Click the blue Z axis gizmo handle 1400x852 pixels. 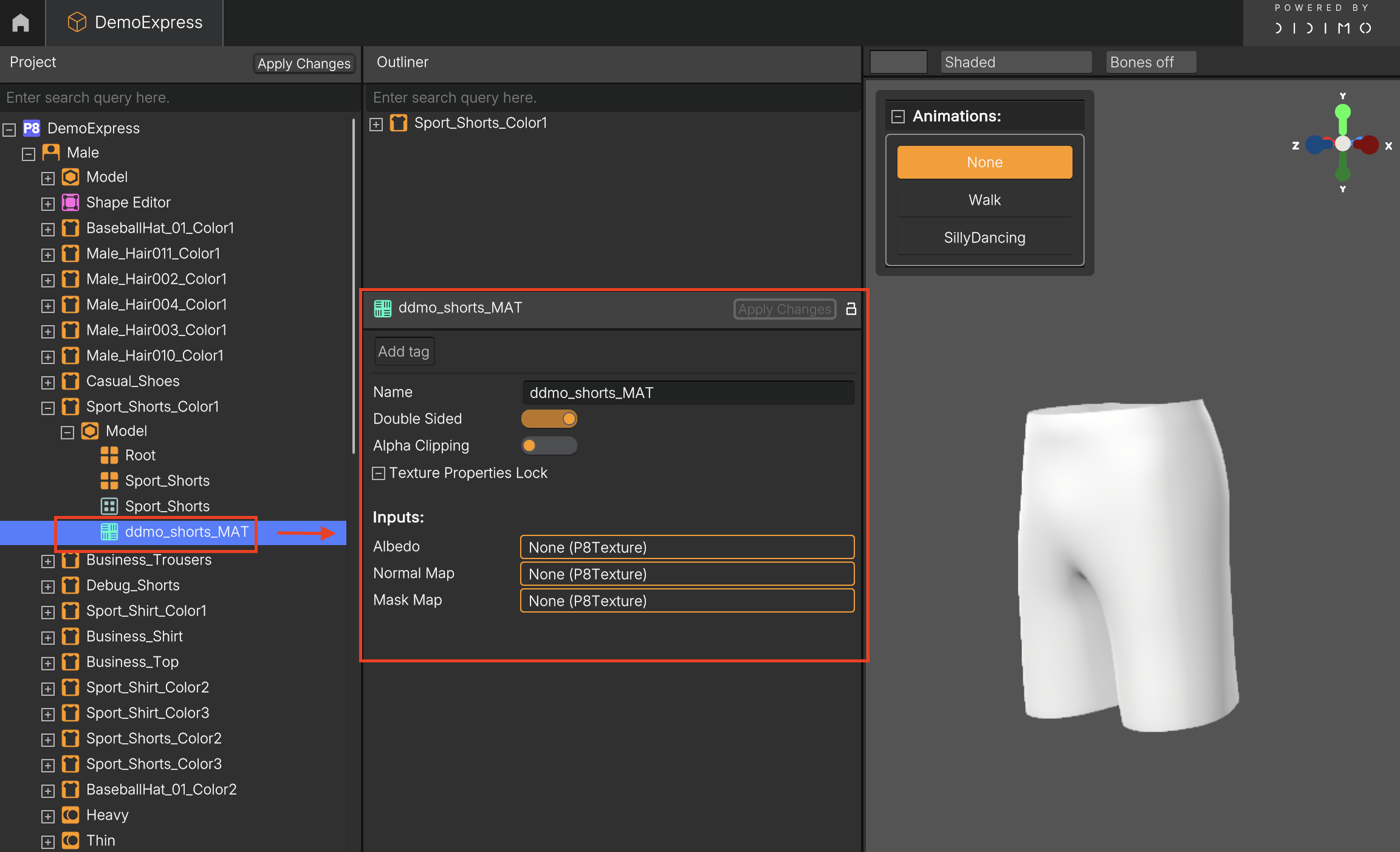click(x=1315, y=145)
